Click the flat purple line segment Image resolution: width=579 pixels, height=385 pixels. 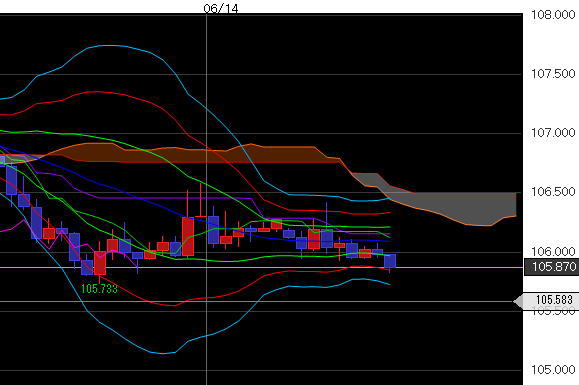point(174,198)
